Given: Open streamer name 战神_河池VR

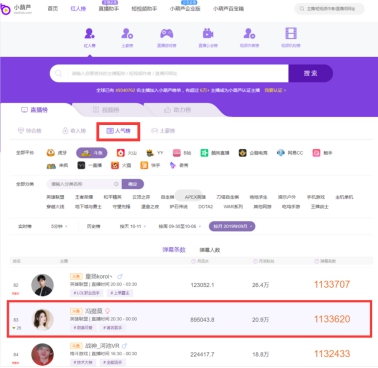Looking at the screenshot, I should coord(102,346).
